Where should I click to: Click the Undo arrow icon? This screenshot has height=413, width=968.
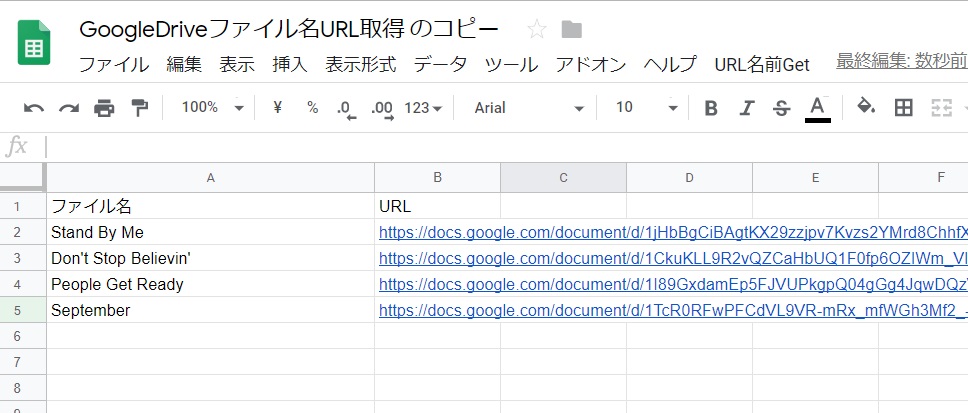(x=33, y=109)
